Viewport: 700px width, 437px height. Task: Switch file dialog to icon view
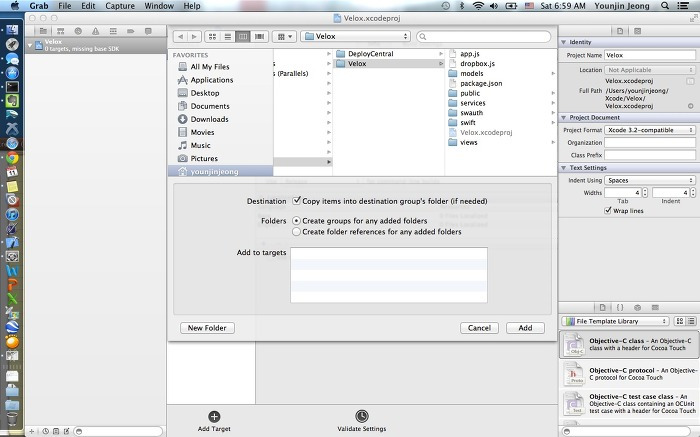pos(212,37)
